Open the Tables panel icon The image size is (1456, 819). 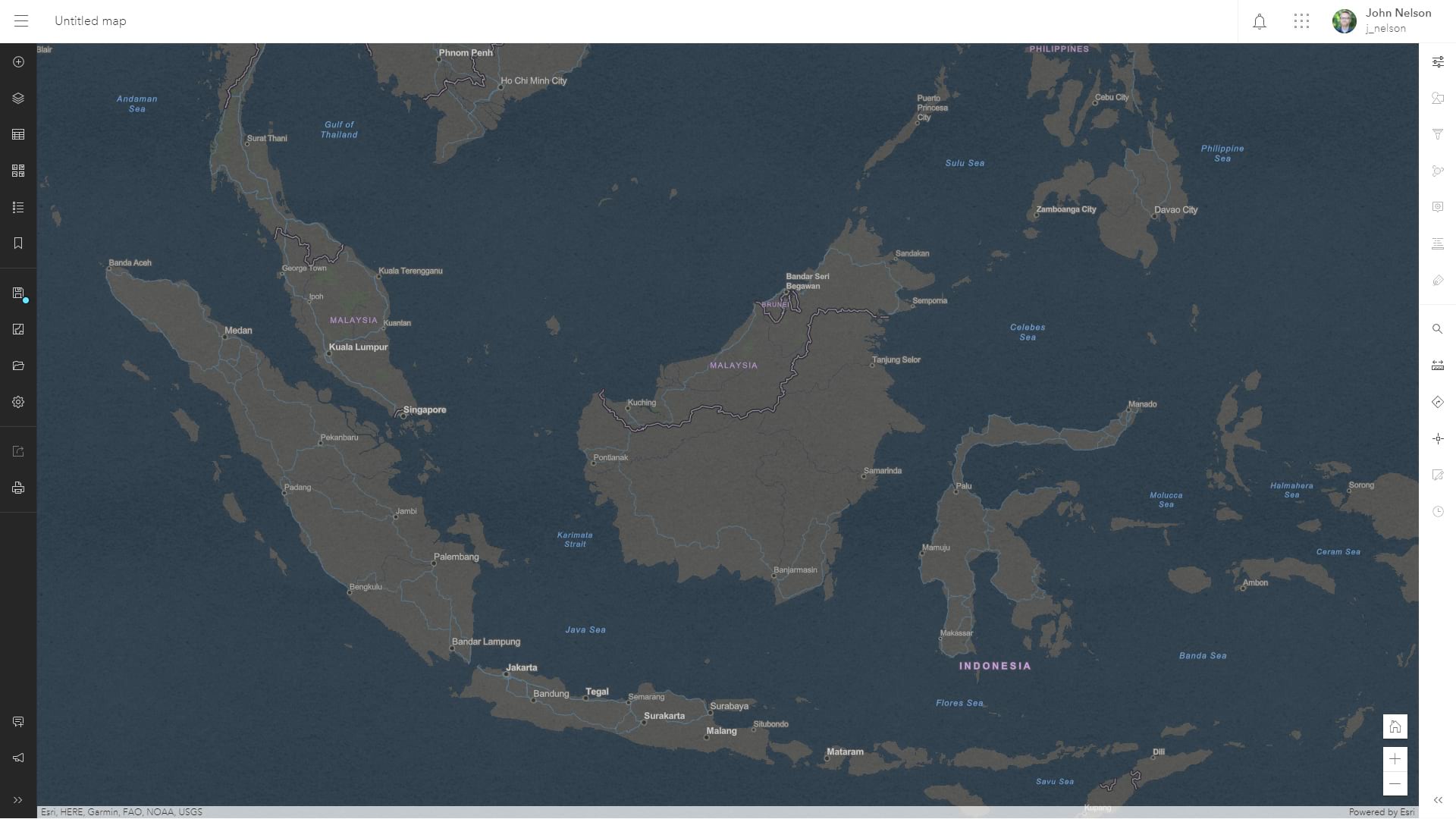[x=18, y=134]
